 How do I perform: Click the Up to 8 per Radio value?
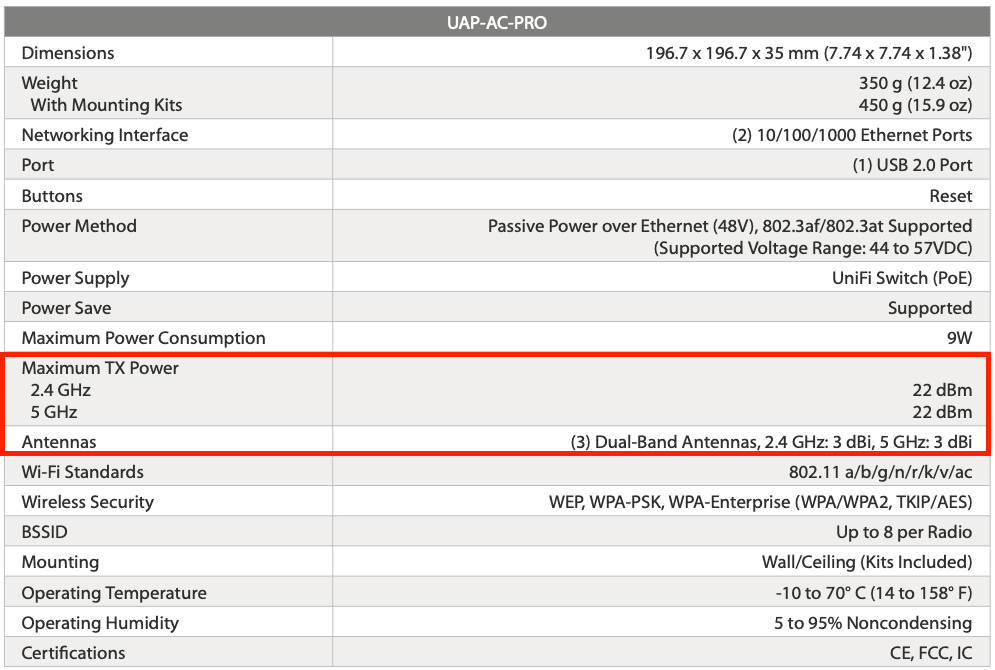click(904, 532)
